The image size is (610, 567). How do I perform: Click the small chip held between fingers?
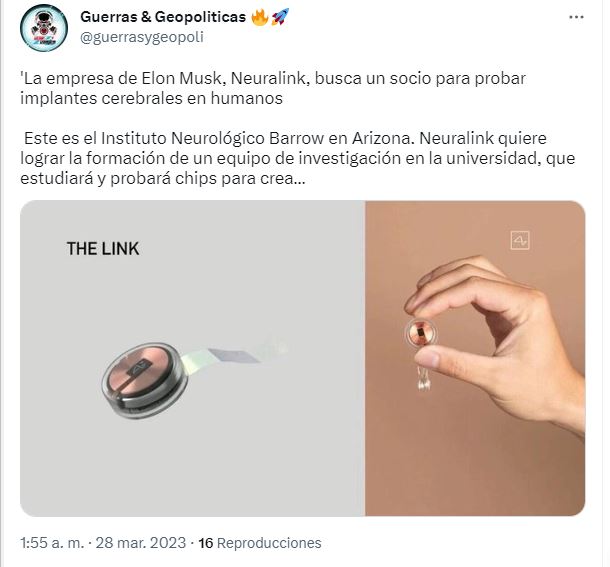pos(419,333)
